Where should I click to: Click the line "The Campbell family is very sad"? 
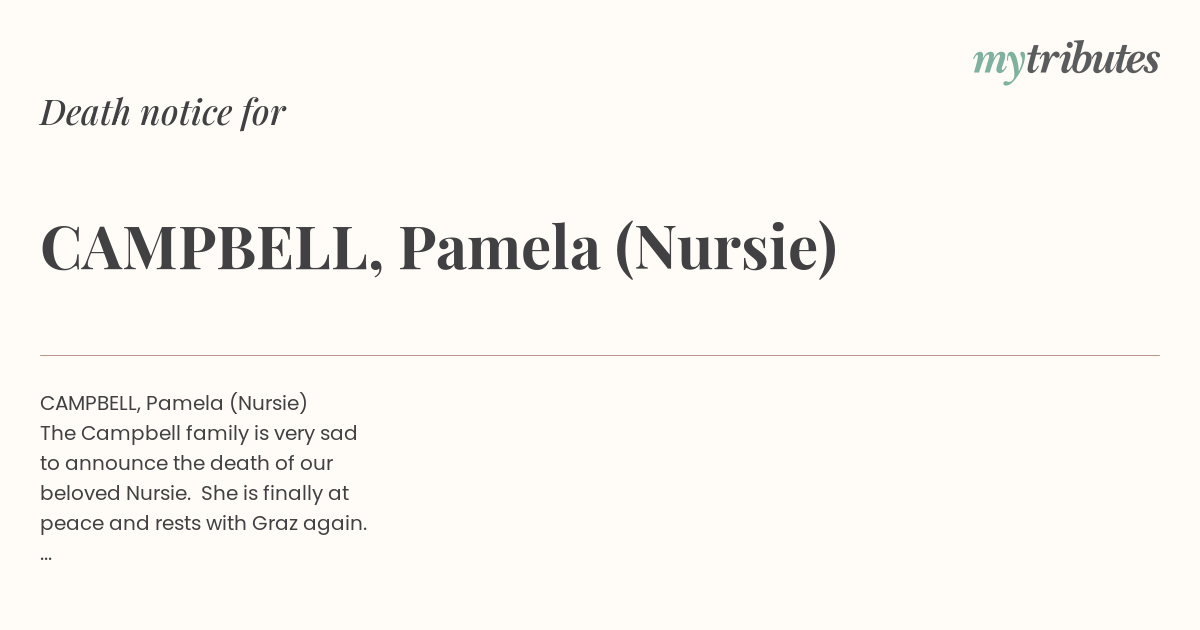pos(198,433)
